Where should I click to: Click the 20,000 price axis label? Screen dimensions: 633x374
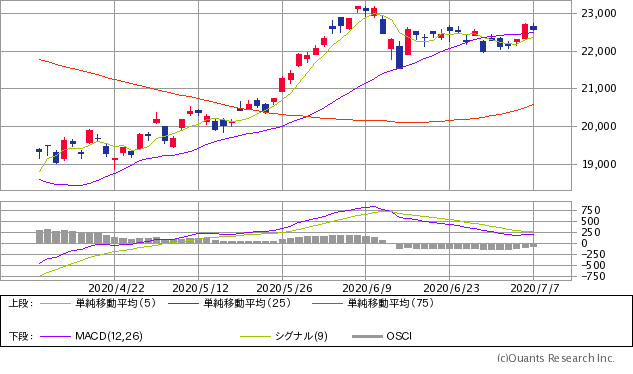[x=599, y=126]
